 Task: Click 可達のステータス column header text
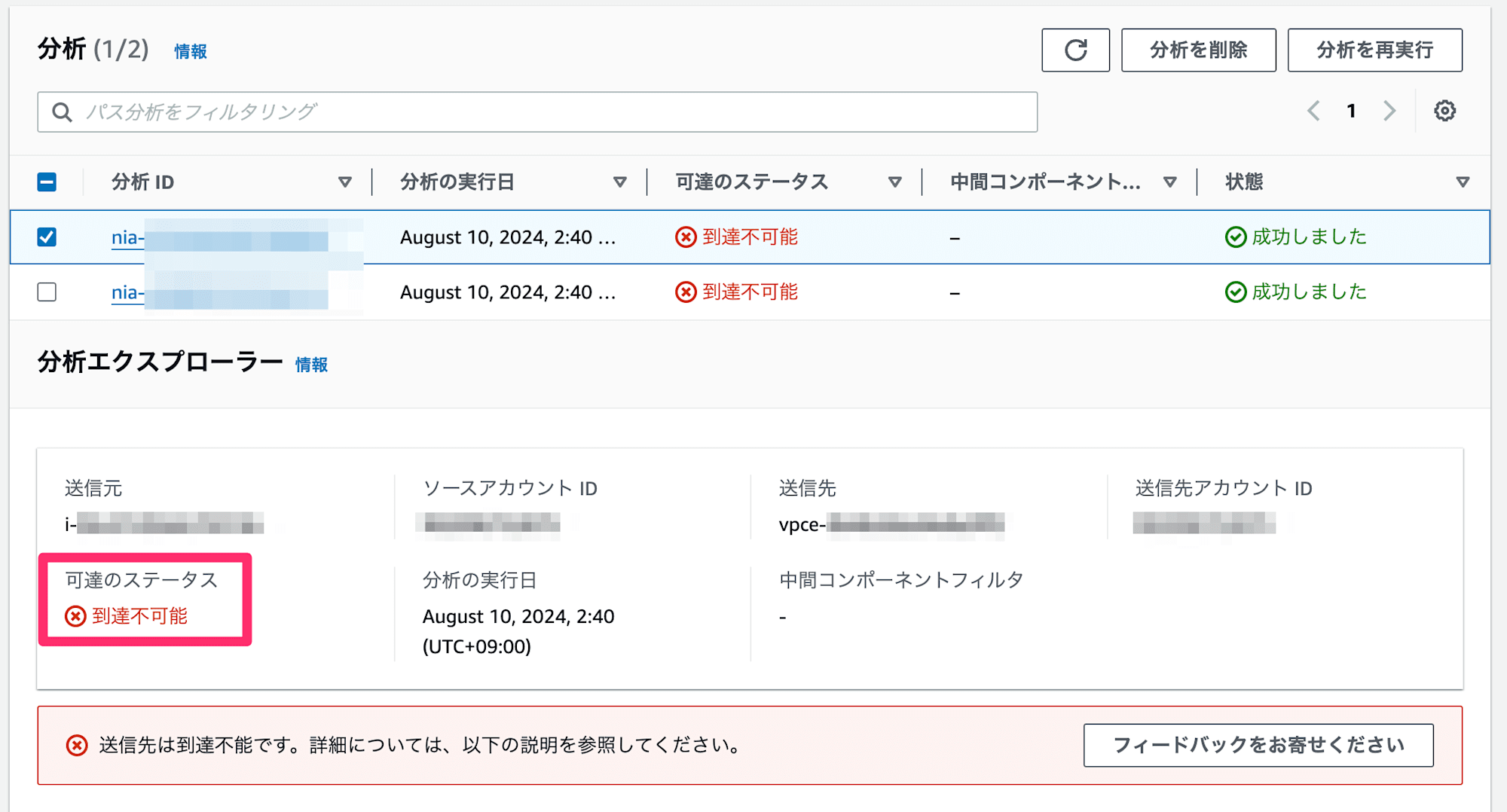click(752, 182)
